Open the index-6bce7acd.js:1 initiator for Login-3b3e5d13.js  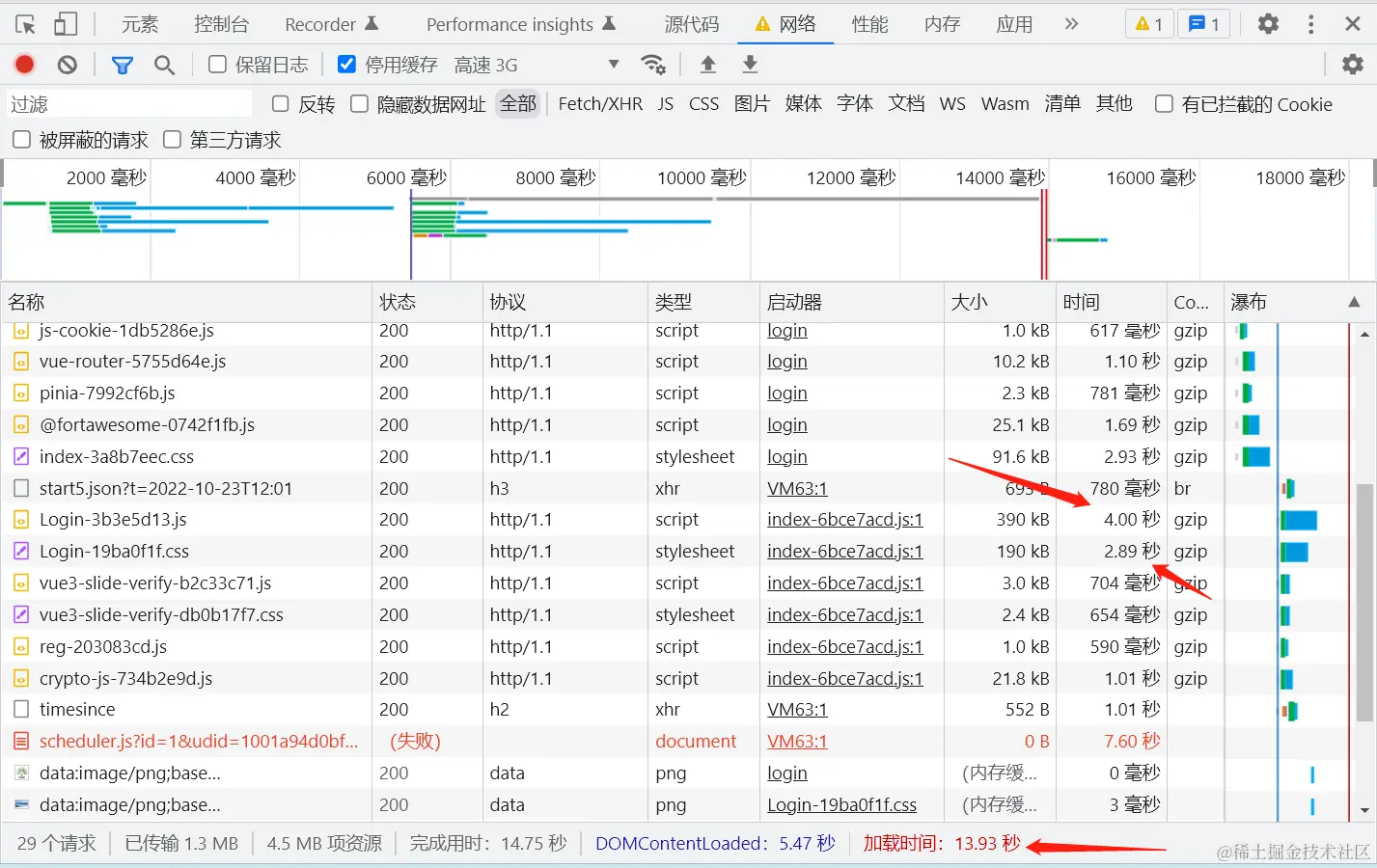pyautogui.click(x=844, y=520)
